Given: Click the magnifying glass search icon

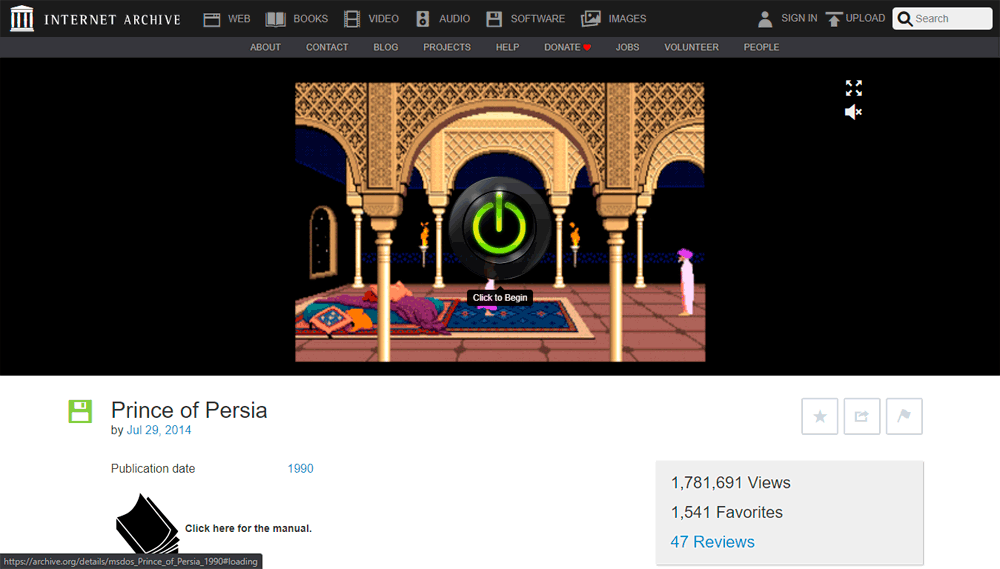Looking at the screenshot, I should [x=904, y=19].
